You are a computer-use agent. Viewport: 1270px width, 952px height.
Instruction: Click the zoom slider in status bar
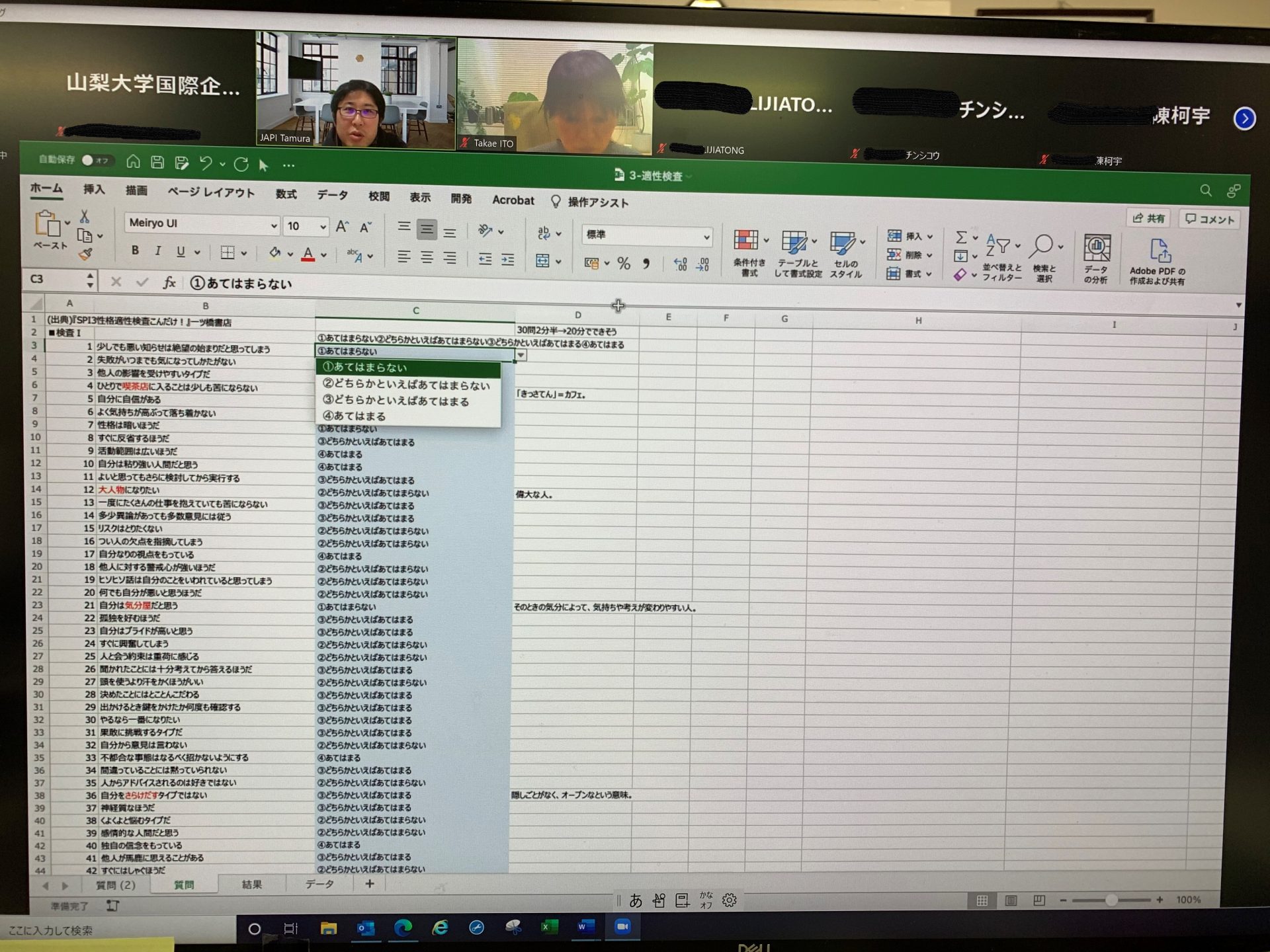1111,900
